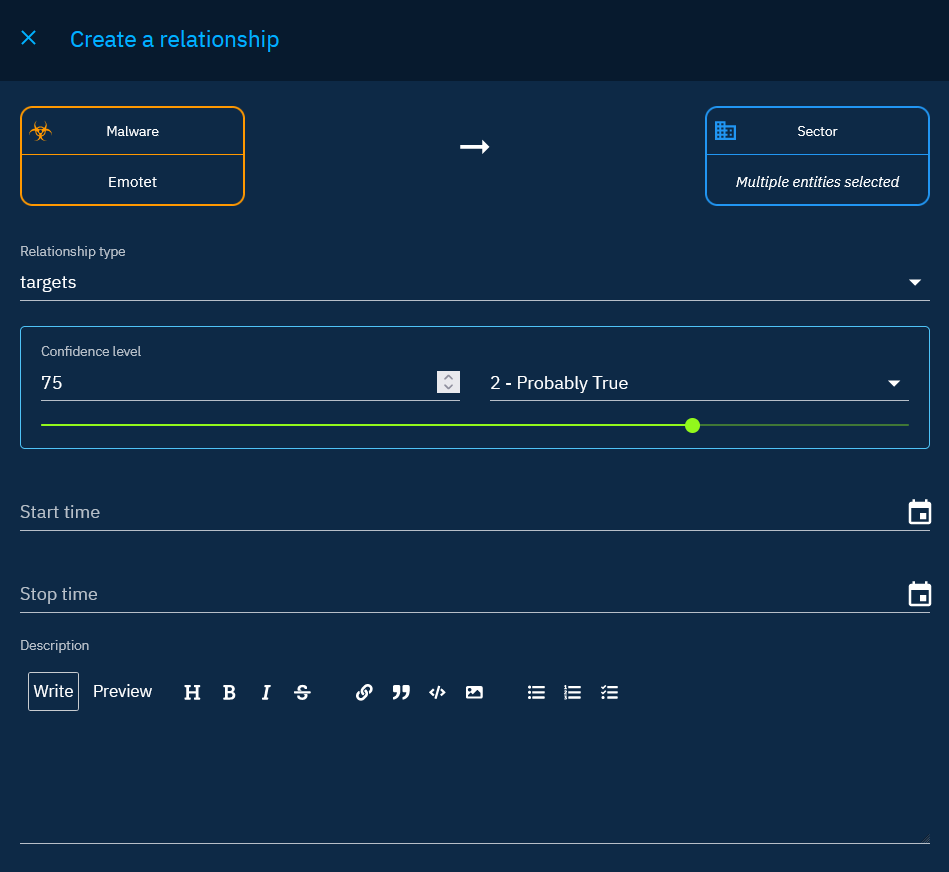Open the Probably True confidence dropdown
The image size is (949, 872).
pos(893,384)
